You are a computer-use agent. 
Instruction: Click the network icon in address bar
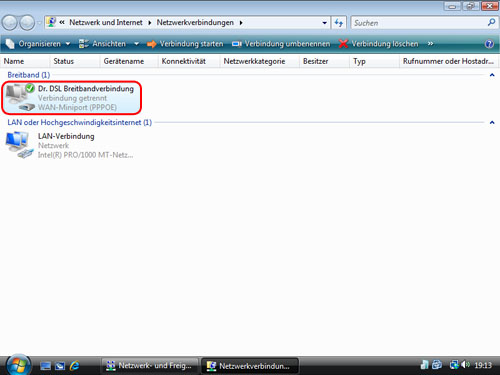pyautogui.click(x=51, y=22)
